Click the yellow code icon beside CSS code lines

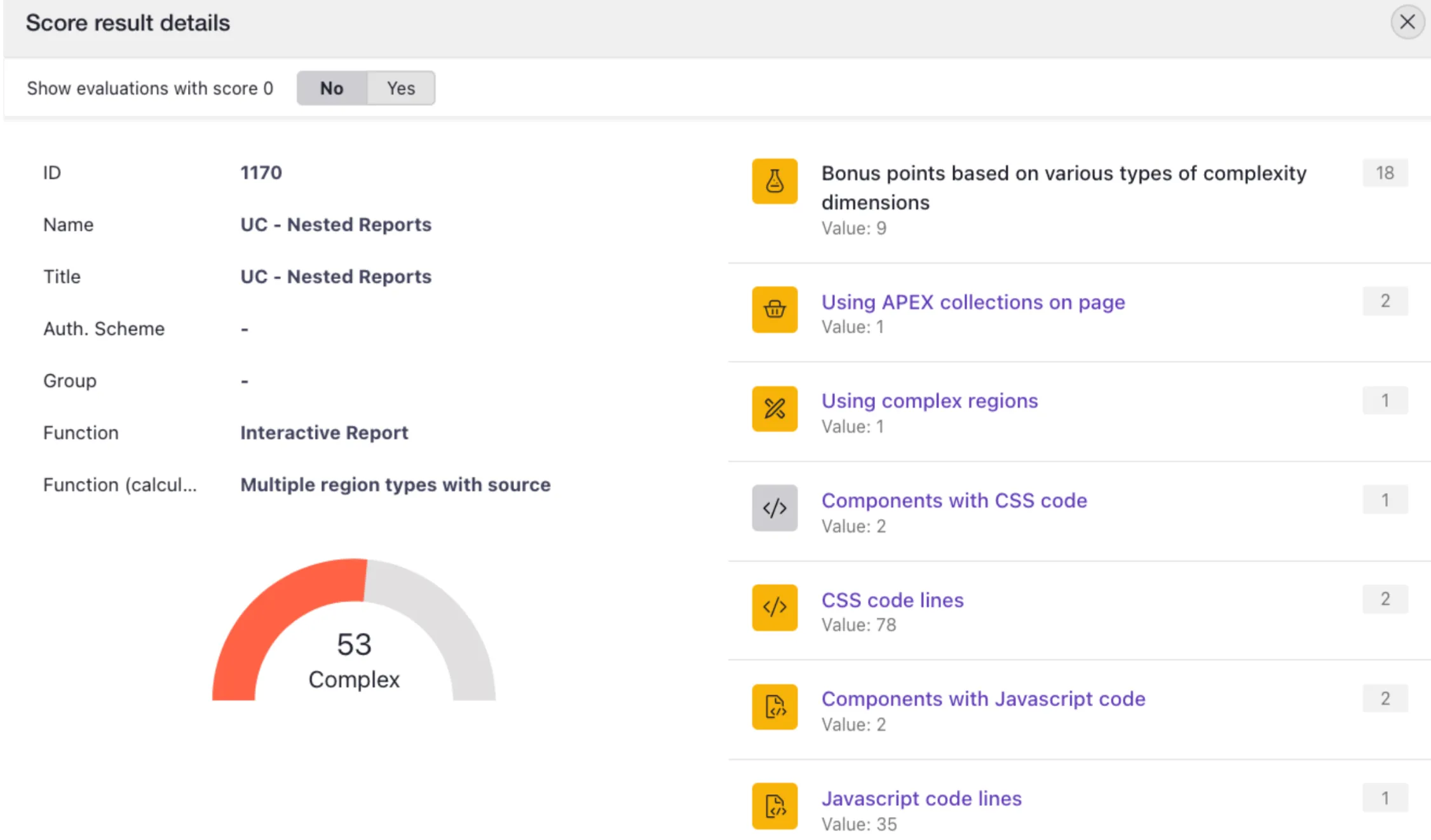(x=774, y=608)
